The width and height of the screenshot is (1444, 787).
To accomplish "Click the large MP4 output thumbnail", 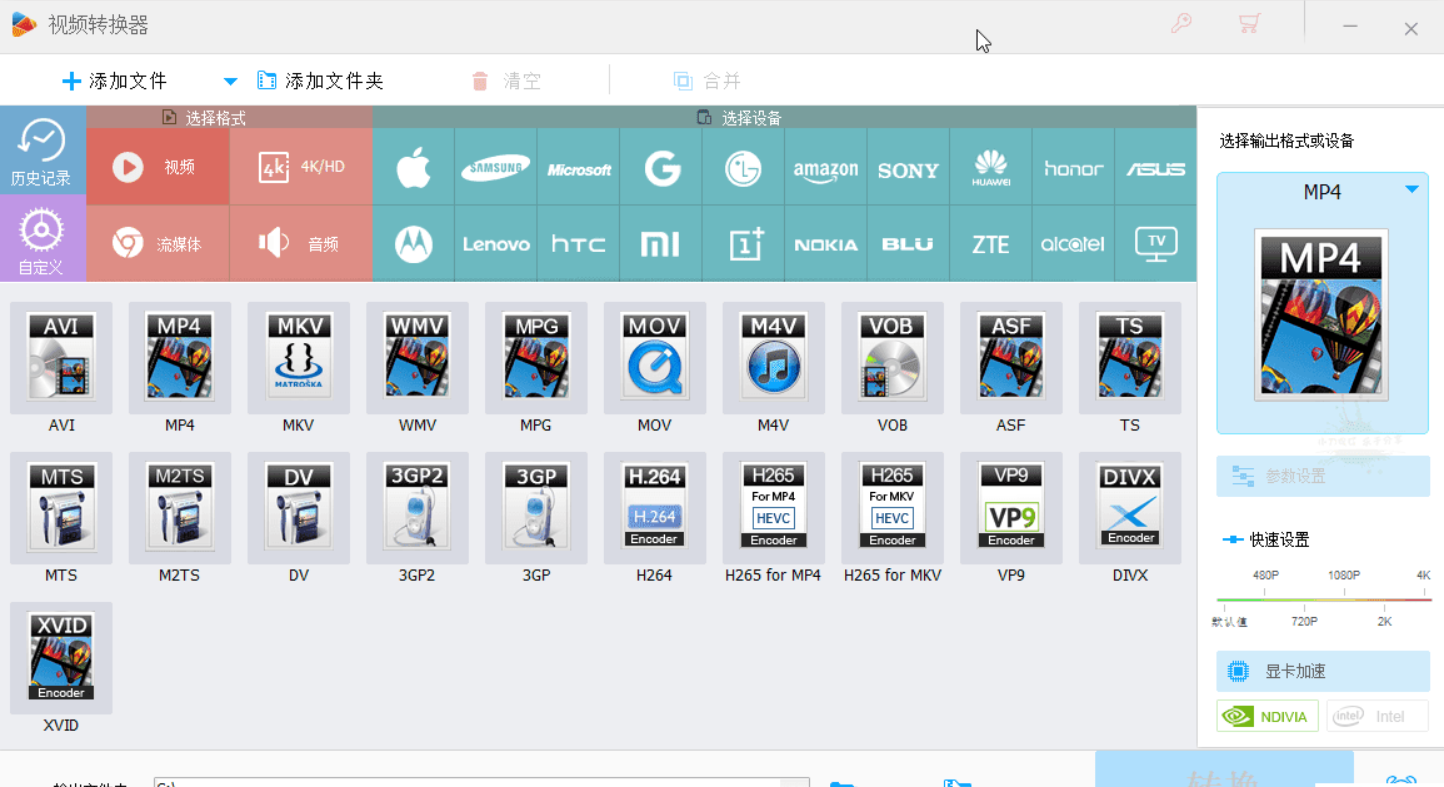I will tap(1321, 315).
